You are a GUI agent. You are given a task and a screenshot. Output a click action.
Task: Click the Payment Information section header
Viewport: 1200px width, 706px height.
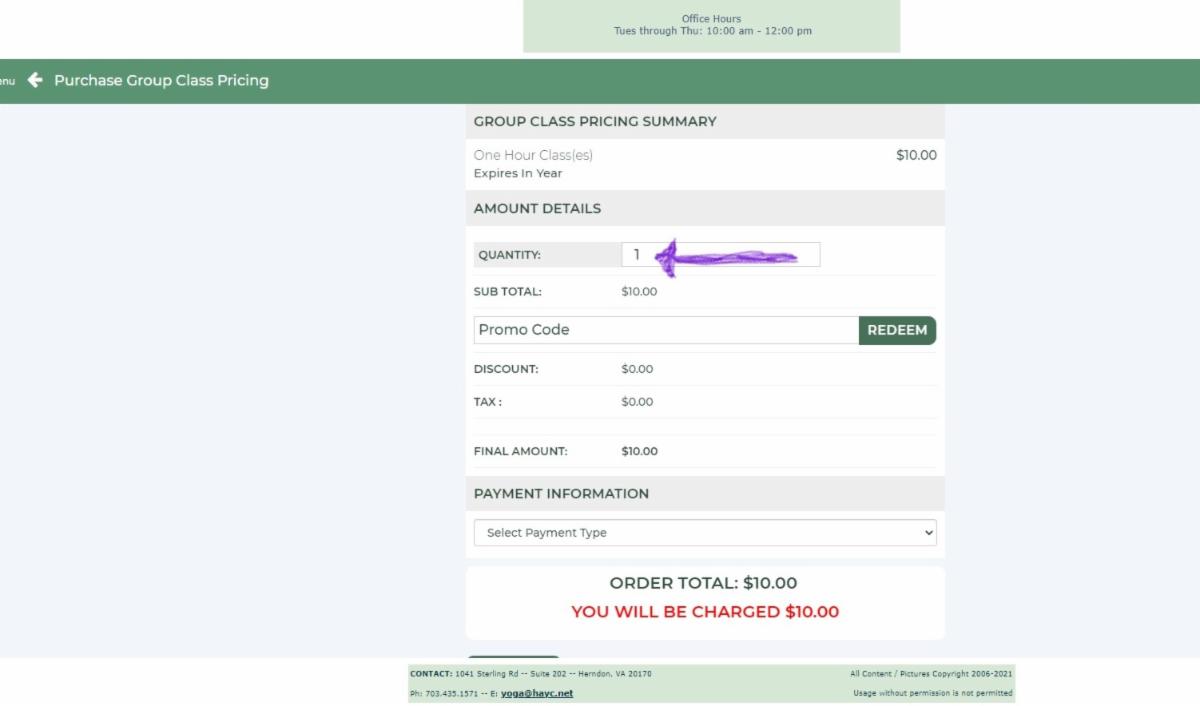coord(561,493)
